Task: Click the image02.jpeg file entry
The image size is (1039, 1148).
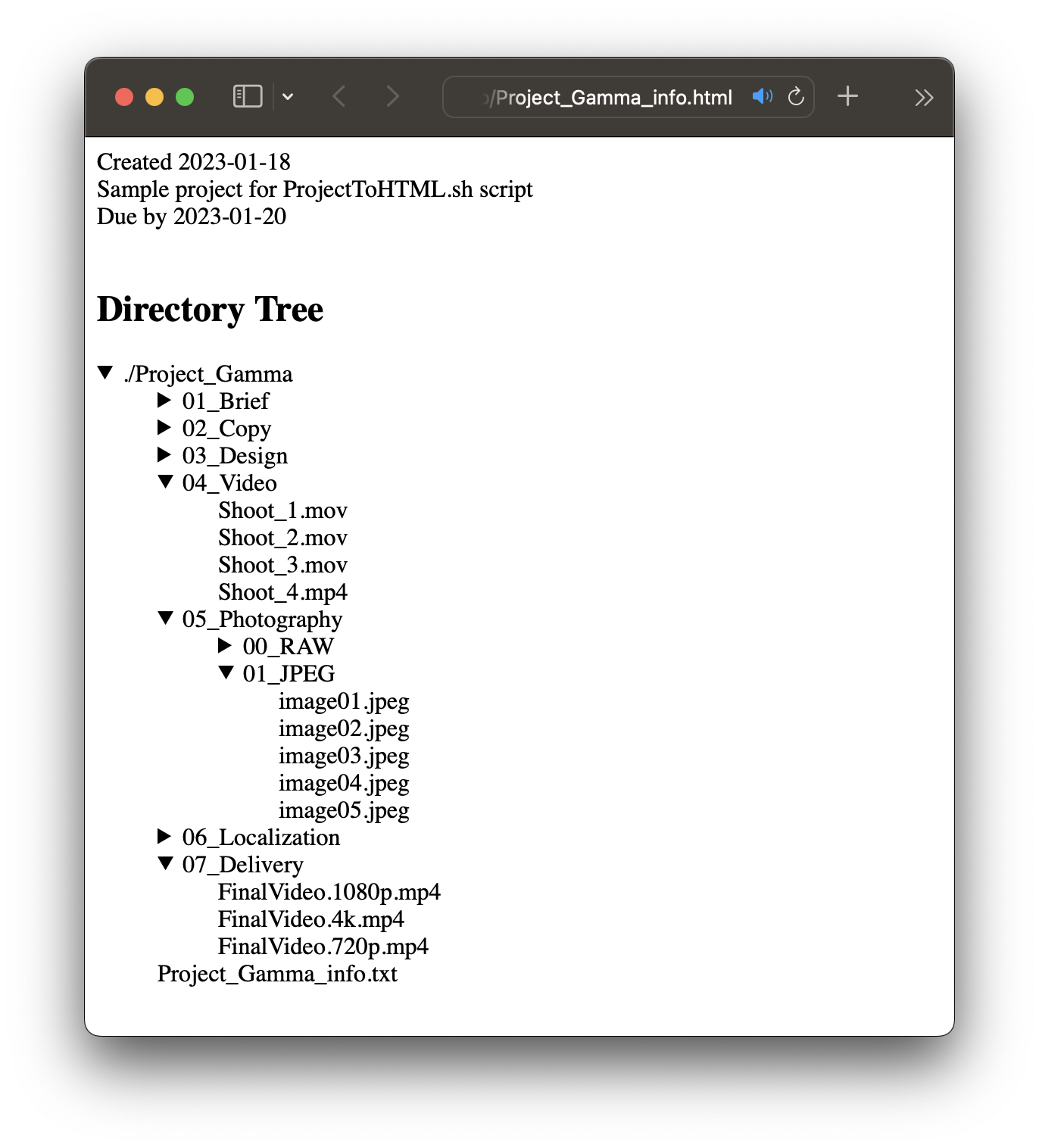Action: [x=344, y=728]
